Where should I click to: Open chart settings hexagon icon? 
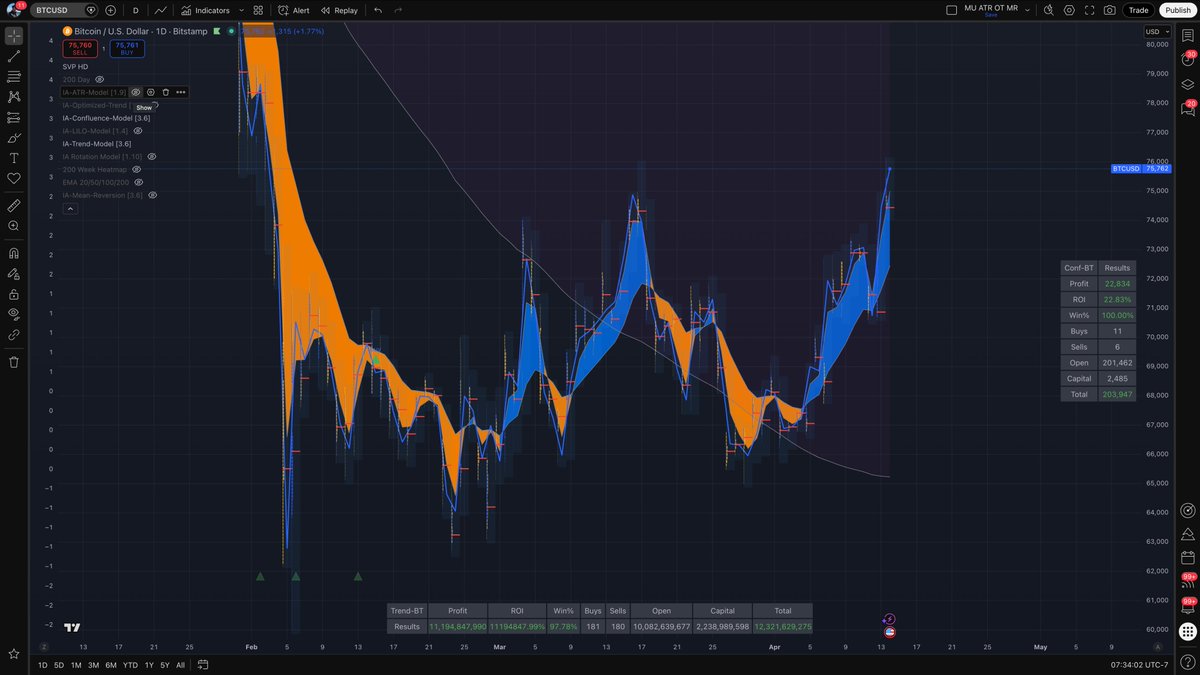pyautogui.click(x=1069, y=10)
